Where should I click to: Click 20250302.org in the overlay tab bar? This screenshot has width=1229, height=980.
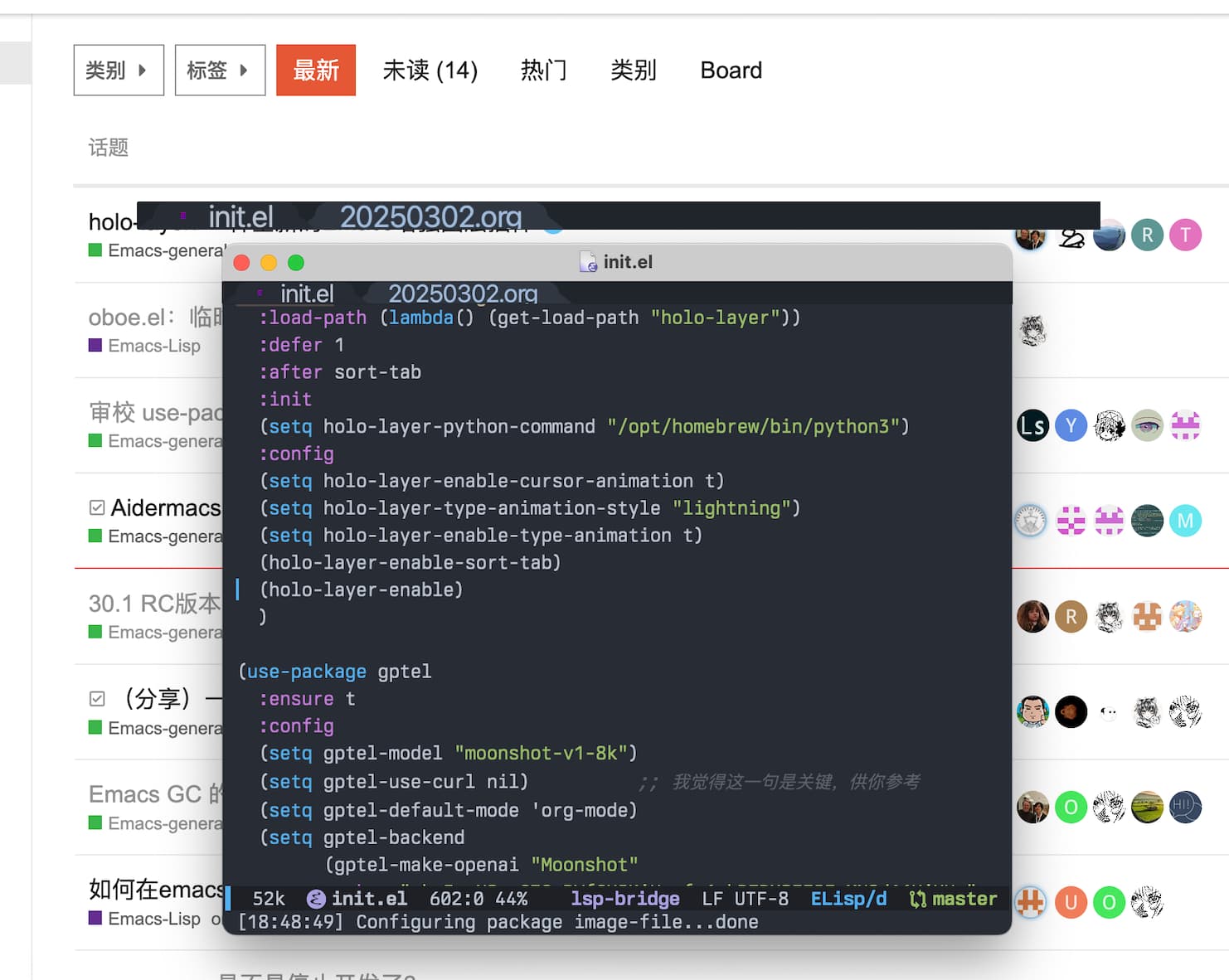431,216
